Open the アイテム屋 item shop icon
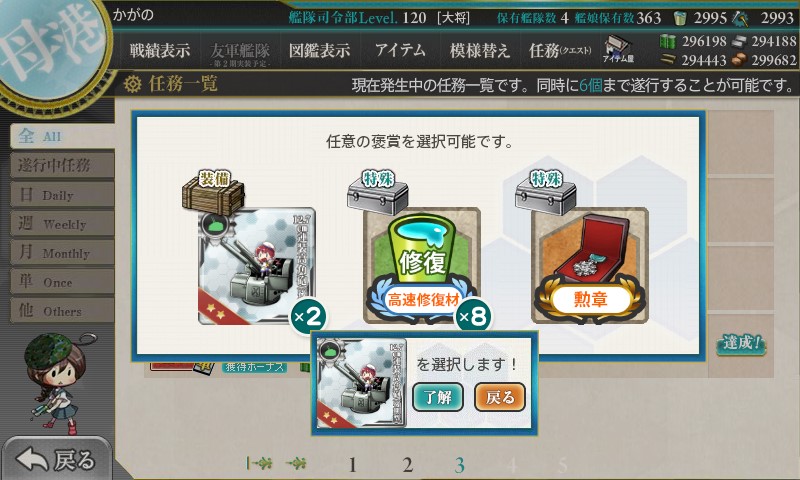Screen dimensions: 800x480 coord(618,49)
